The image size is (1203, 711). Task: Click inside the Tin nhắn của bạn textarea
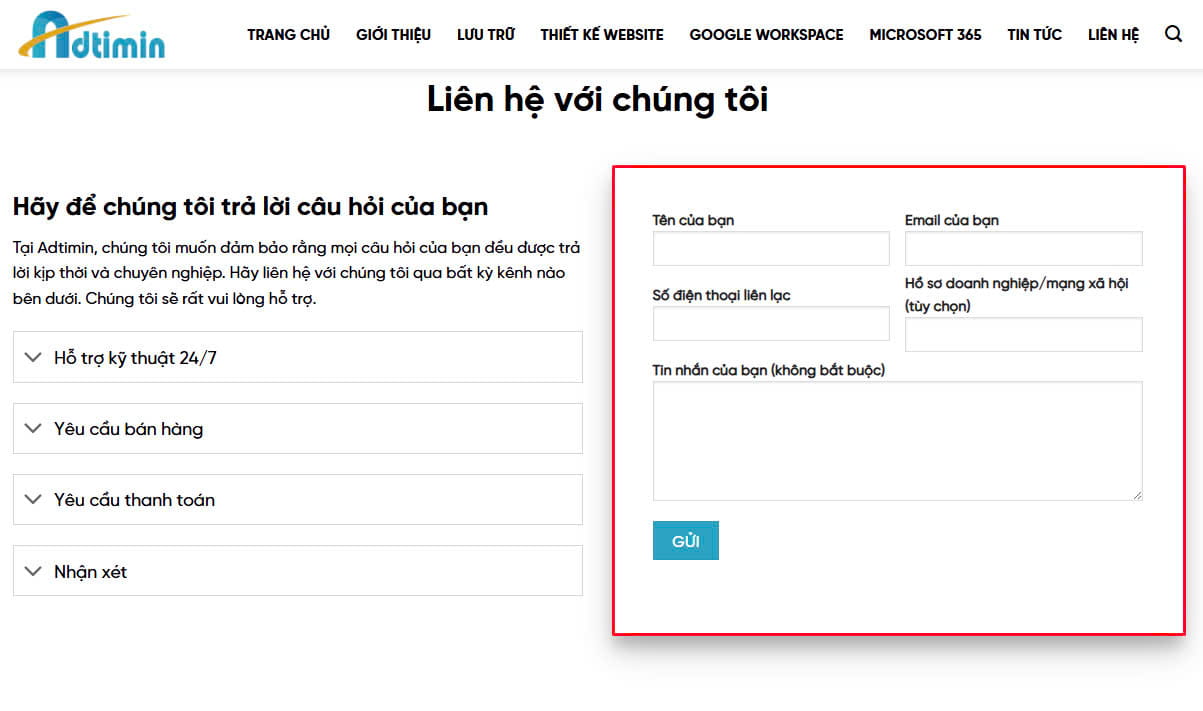pos(897,441)
